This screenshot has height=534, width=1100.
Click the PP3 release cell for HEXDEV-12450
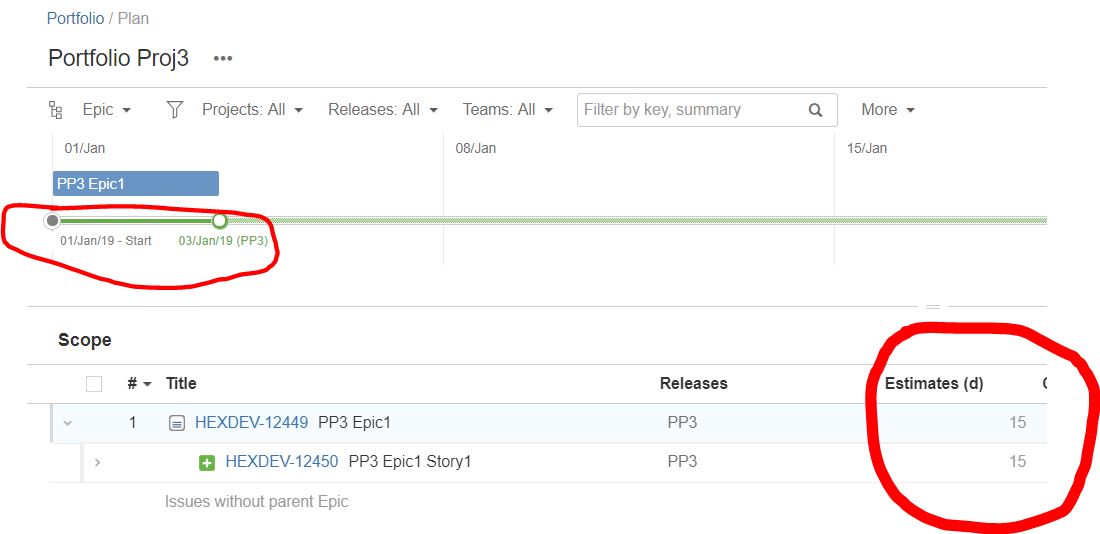coord(682,462)
